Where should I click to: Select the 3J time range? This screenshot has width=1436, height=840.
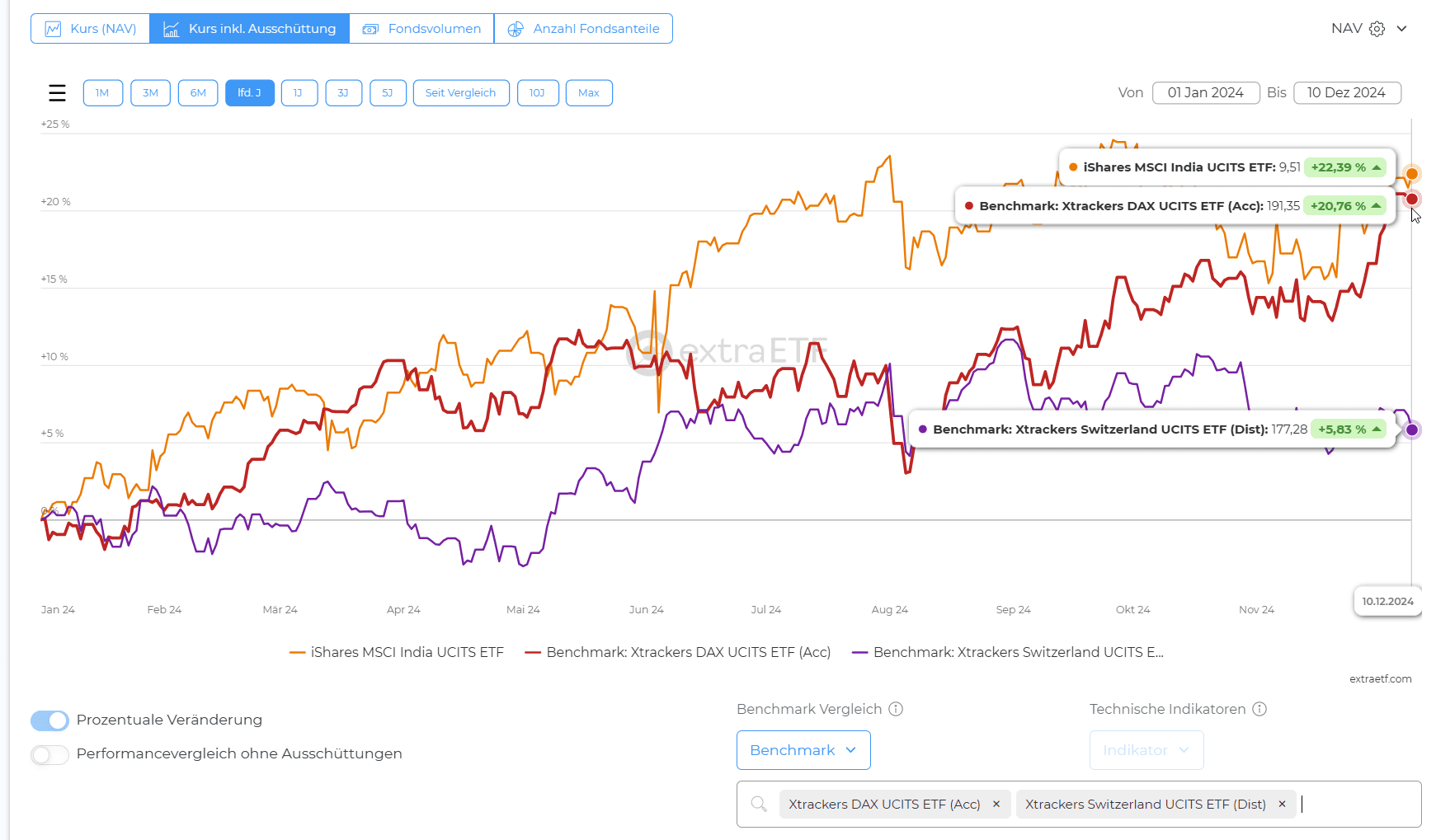coord(344,93)
